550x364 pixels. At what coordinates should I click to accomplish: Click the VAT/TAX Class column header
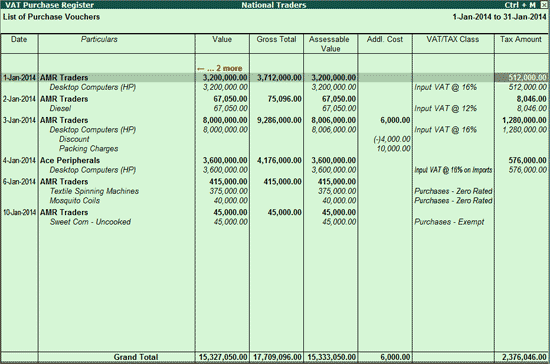pyautogui.click(x=452, y=39)
